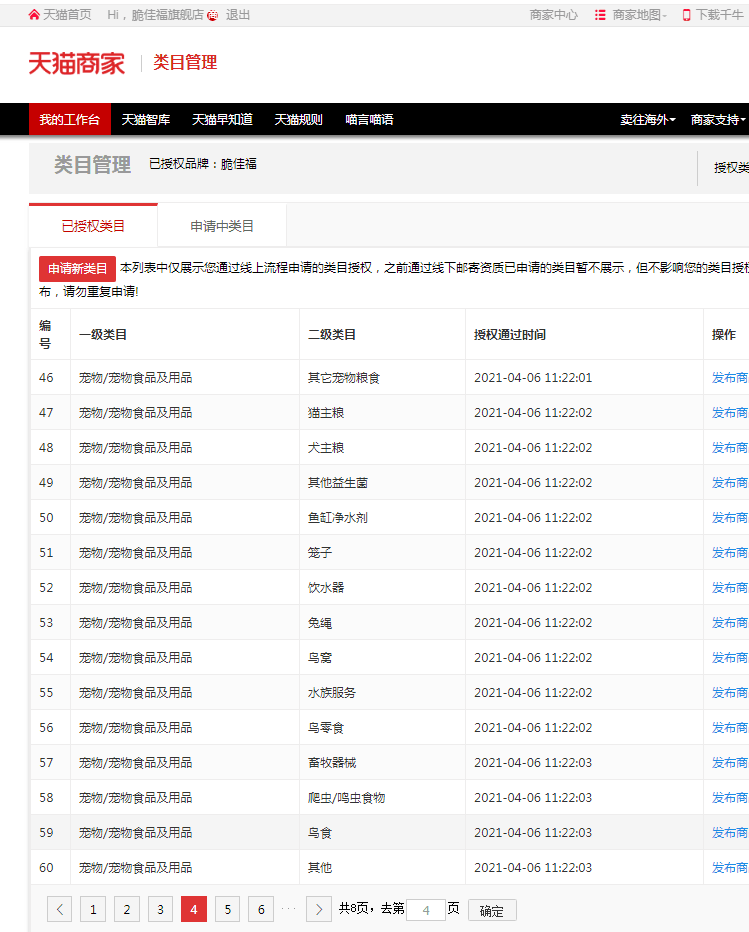Click 发布商 link for 鸟零食 row
This screenshot has width=749, height=932.
(x=730, y=728)
